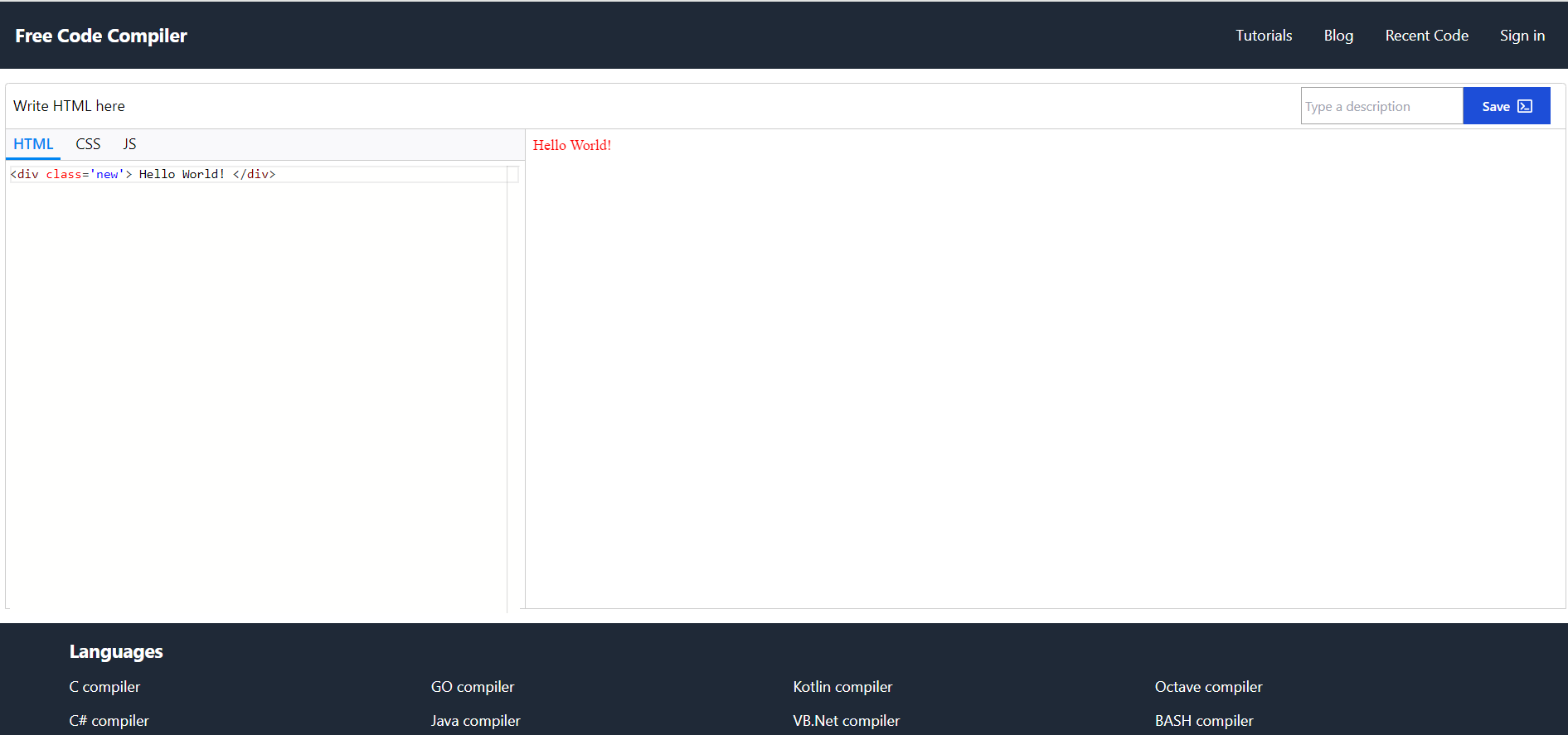Screen dimensions: 1568x735
Task: Open the BASH compiler link
Action: pyautogui.click(x=1204, y=721)
